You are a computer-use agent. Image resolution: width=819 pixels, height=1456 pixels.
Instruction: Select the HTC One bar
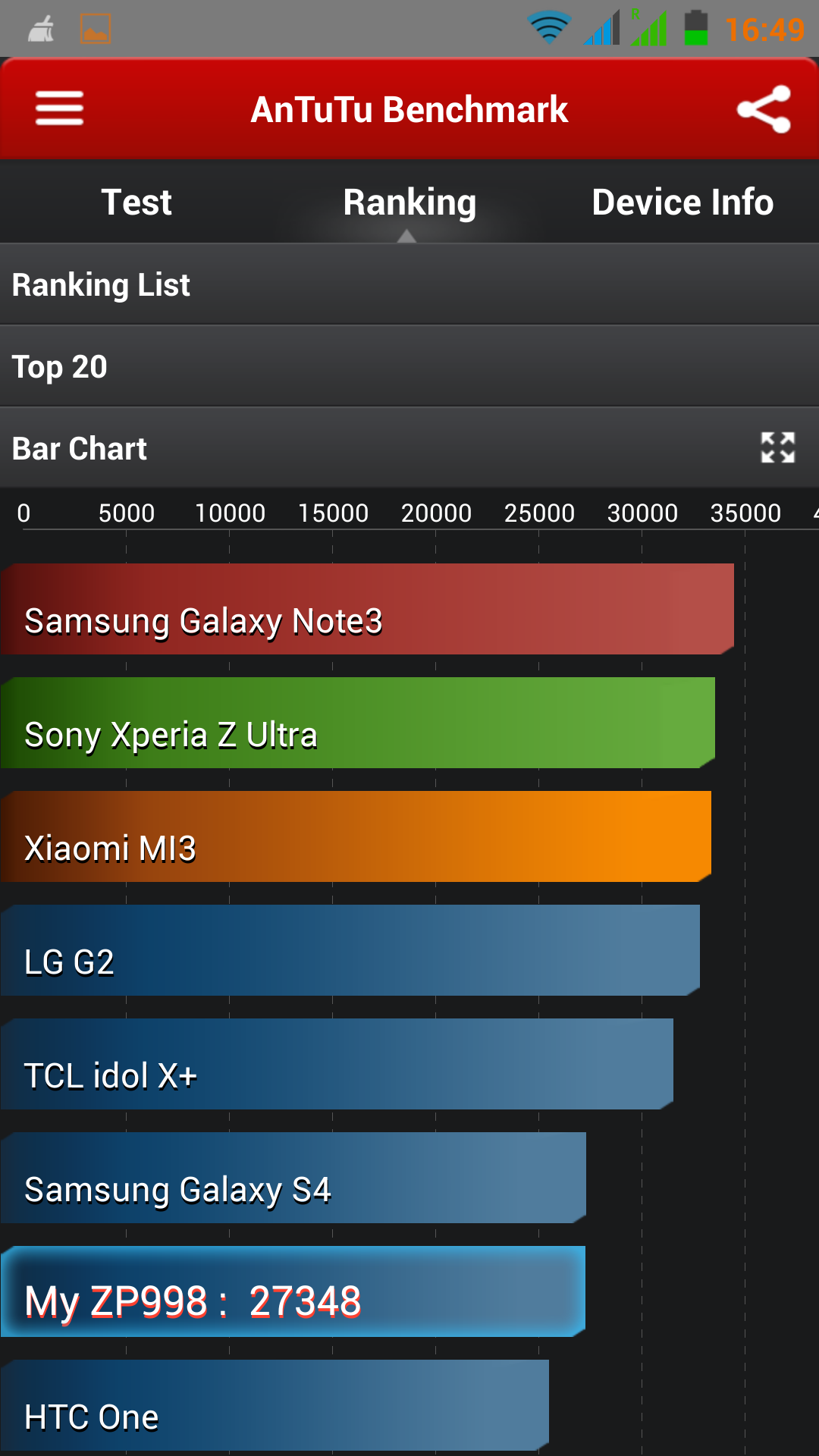[275, 1405]
